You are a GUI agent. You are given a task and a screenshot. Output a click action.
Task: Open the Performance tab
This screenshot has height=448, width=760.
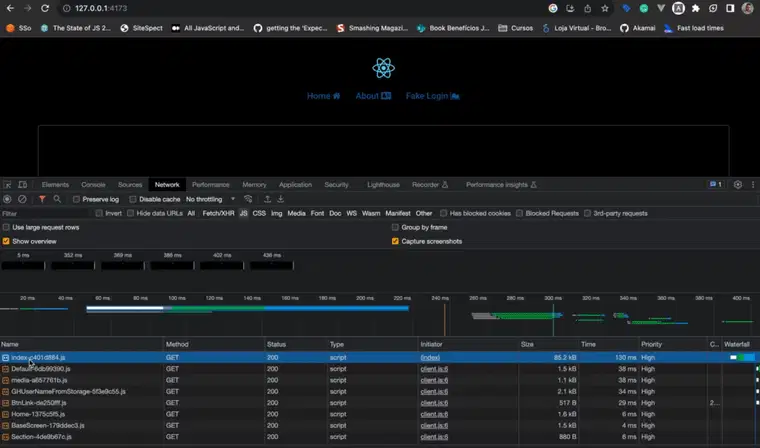pos(210,185)
